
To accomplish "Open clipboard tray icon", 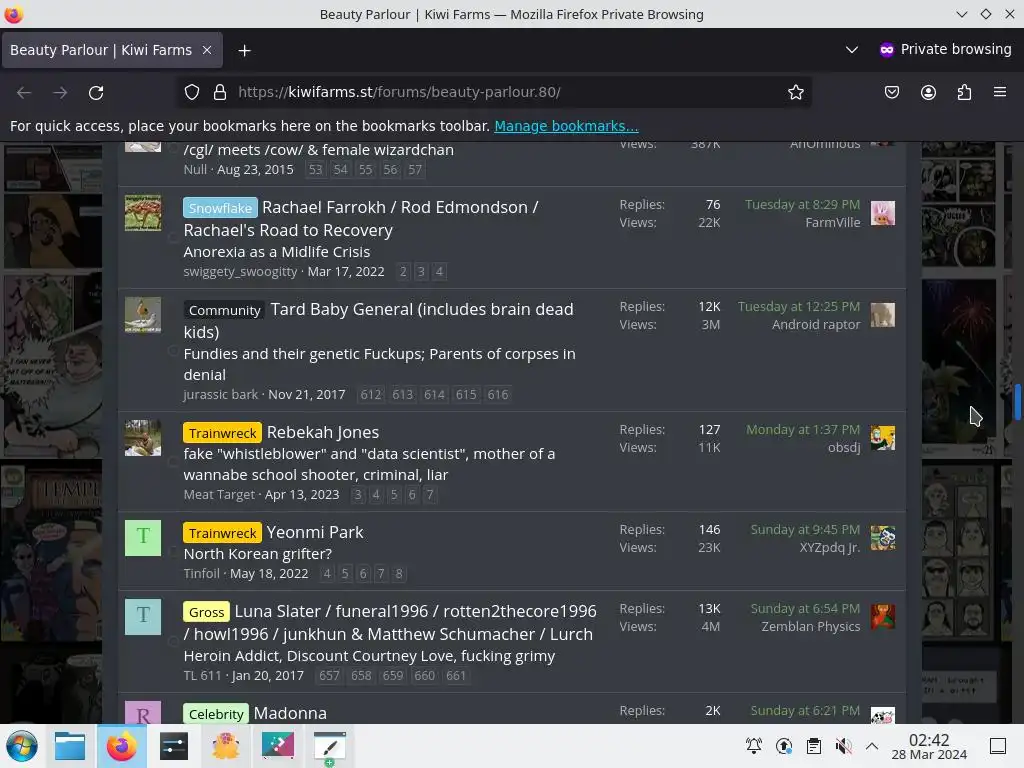I will (814, 746).
